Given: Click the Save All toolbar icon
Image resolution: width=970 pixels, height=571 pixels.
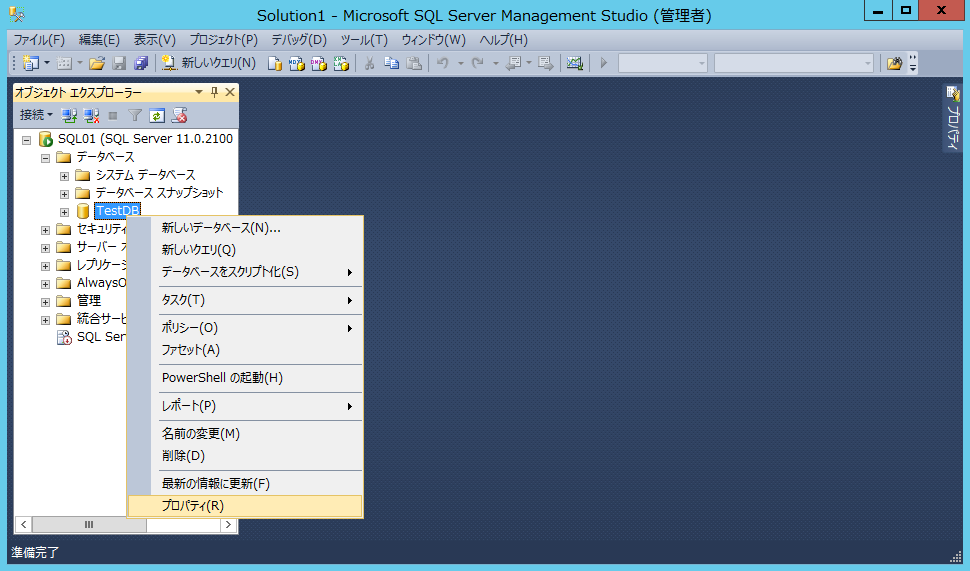Looking at the screenshot, I should coord(141,63).
